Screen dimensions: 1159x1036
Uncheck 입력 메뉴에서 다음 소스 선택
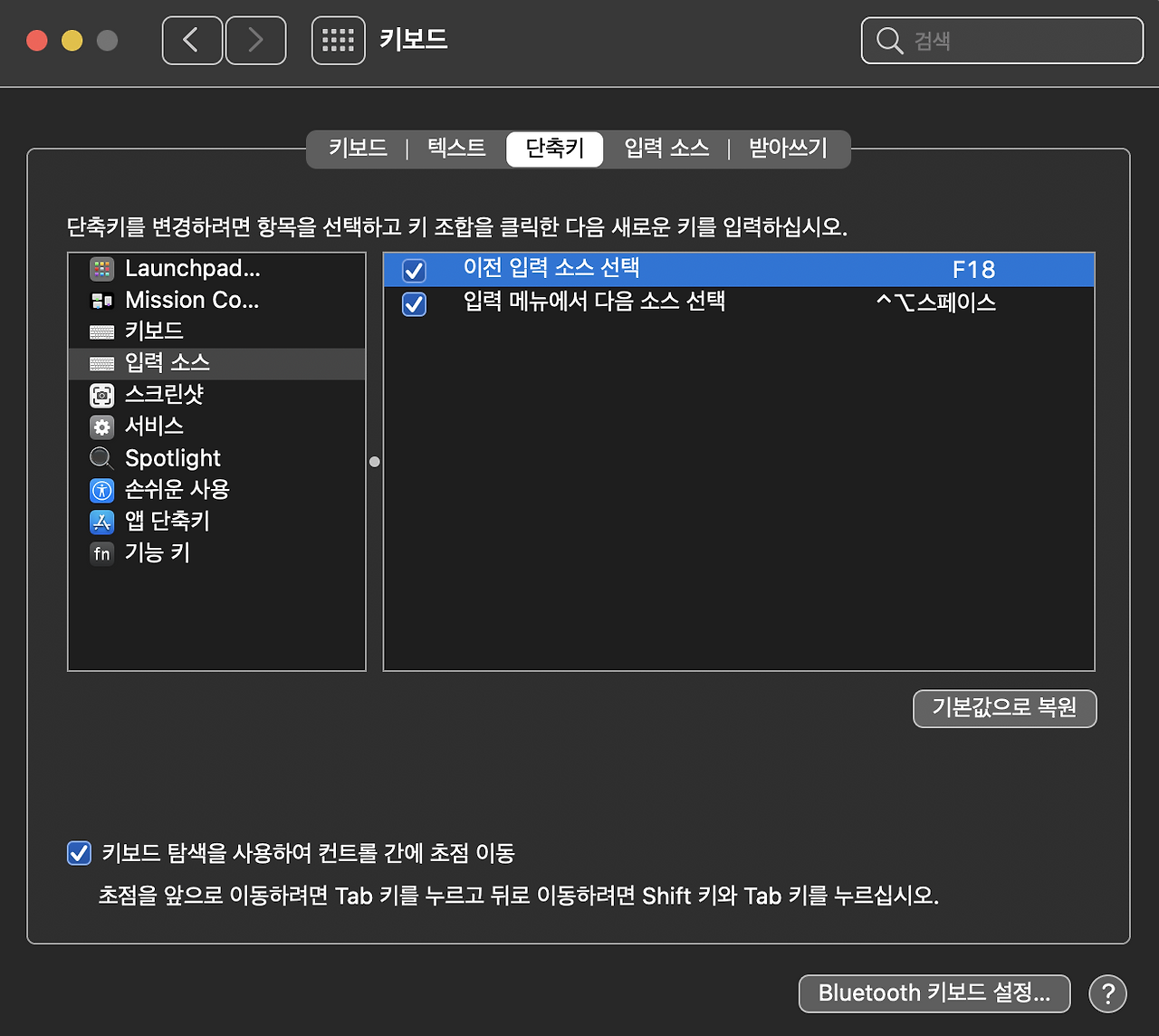(x=414, y=305)
